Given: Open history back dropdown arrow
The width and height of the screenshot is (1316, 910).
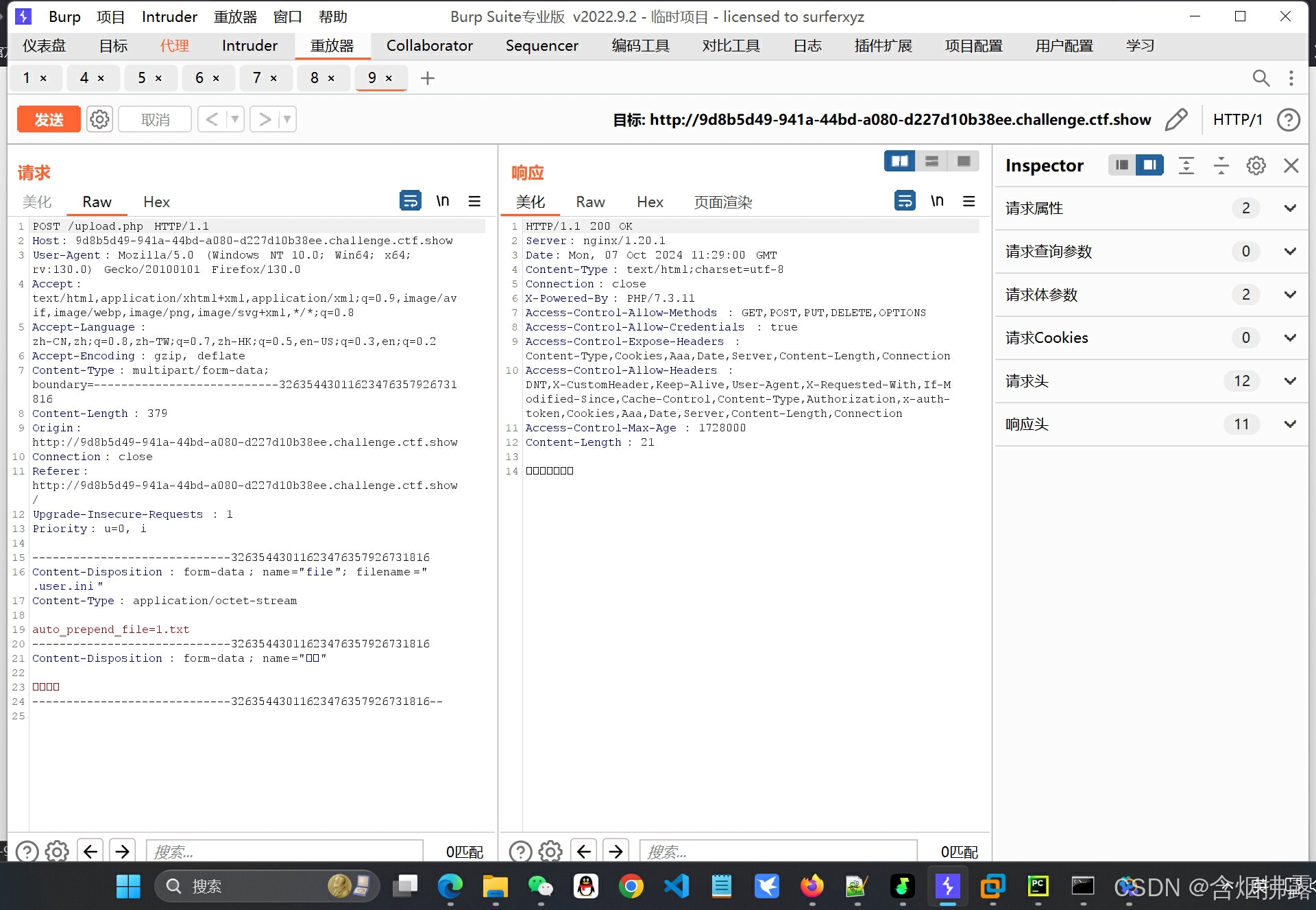Looking at the screenshot, I should (235, 119).
